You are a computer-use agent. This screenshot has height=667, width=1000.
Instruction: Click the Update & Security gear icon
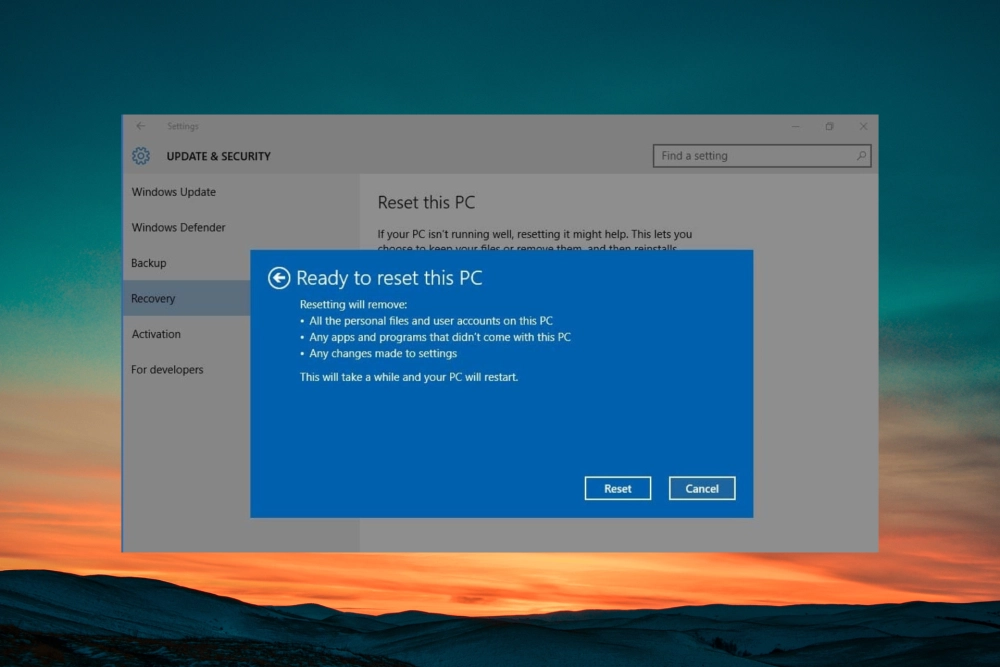pyautogui.click(x=141, y=156)
